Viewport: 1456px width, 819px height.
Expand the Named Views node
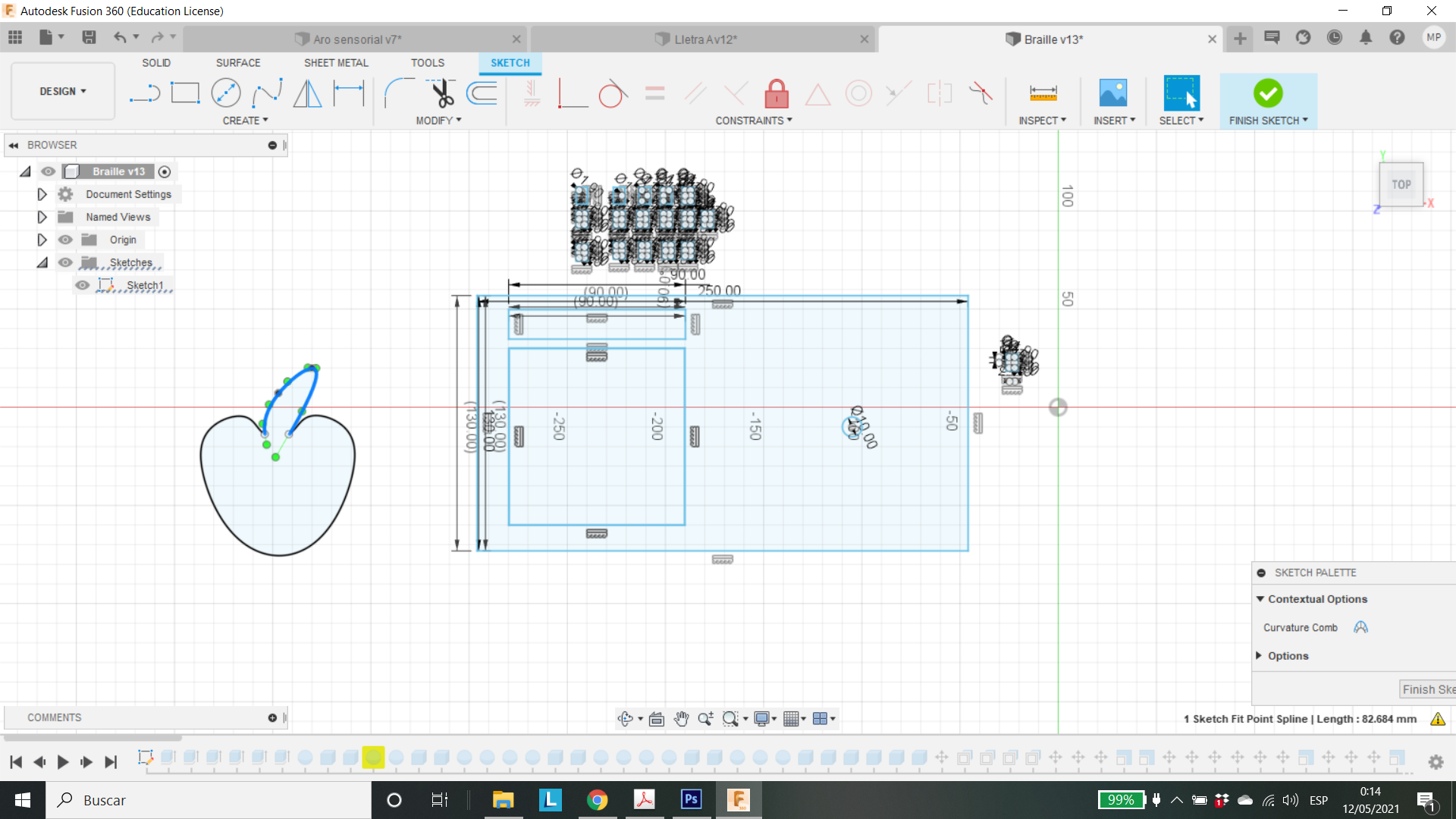pos(42,217)
